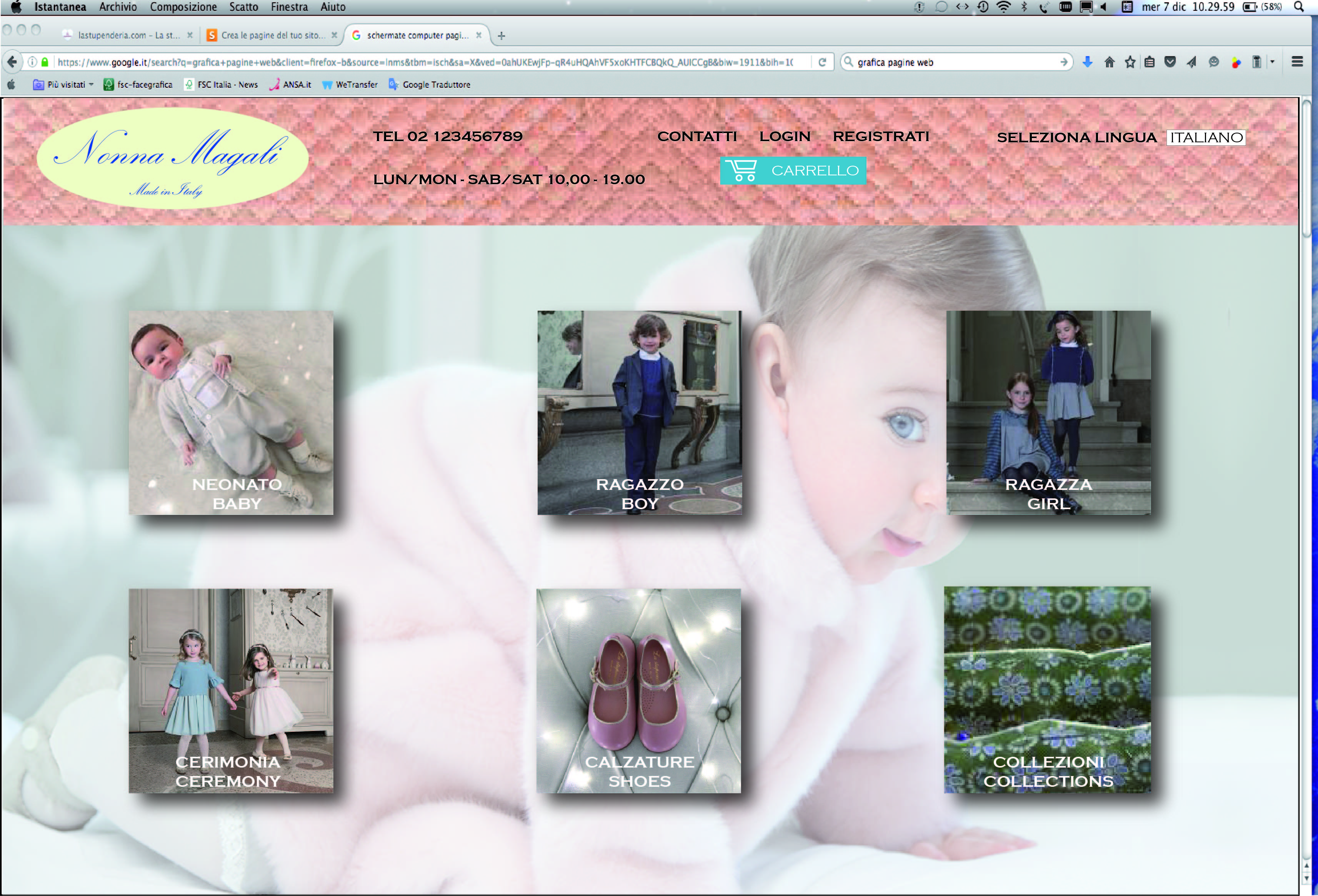The image size is (1318, 896).
Task: Open the Composizione menu
Action: tap(183, 7)
